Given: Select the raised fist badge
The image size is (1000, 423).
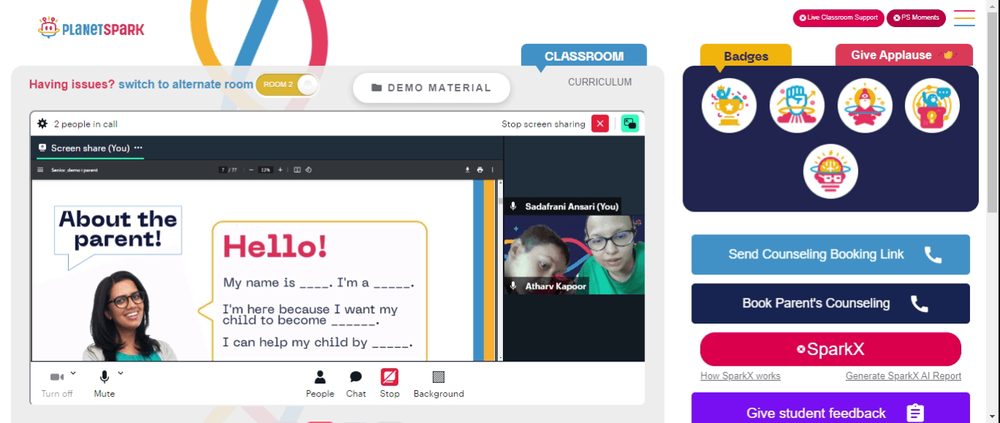Looking at the screenshot, I should (x=797, y=105).
